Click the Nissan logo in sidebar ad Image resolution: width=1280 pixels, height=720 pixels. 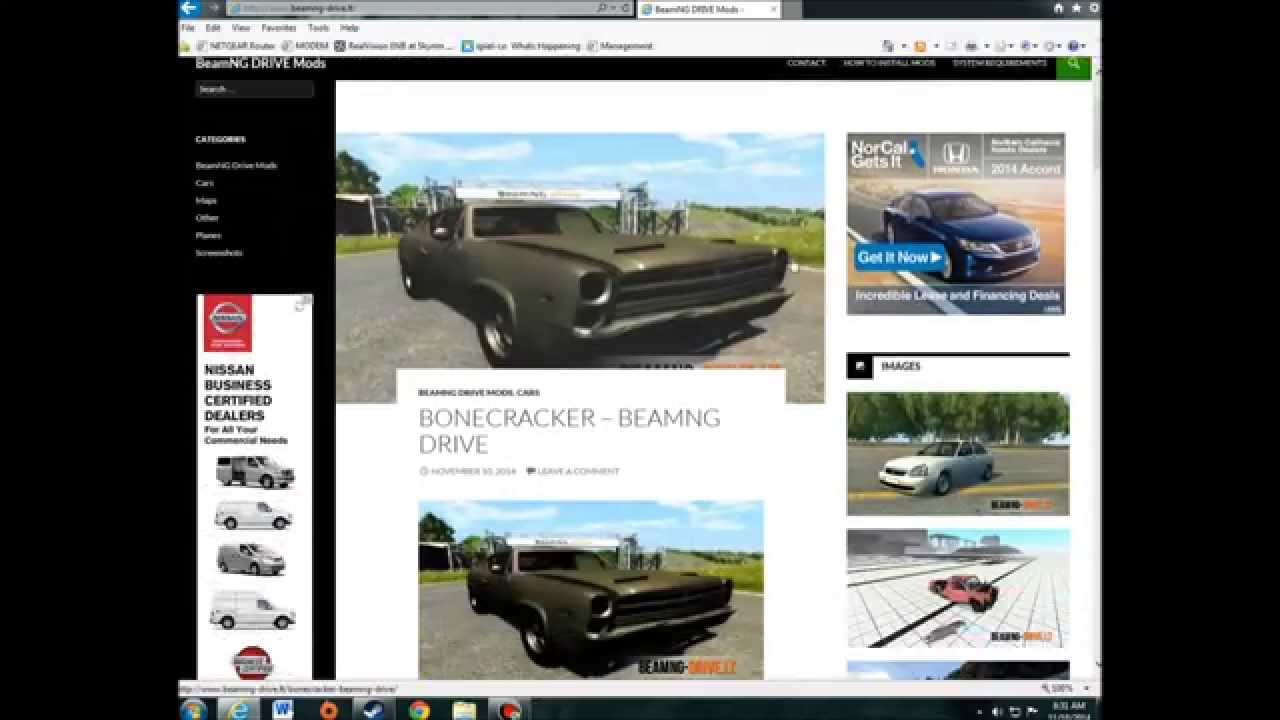point(228,323)
